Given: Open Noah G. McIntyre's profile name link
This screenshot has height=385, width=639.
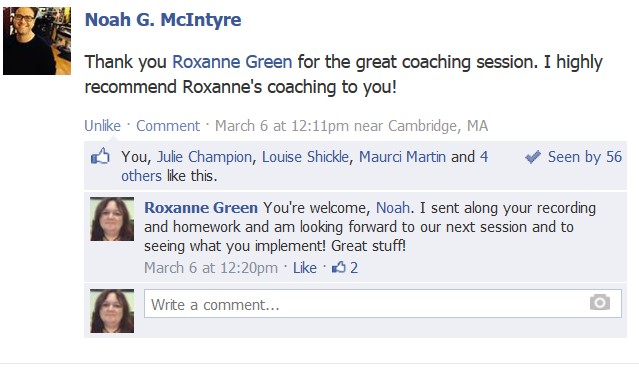Looking at the screenshot, I should [163, 20].
